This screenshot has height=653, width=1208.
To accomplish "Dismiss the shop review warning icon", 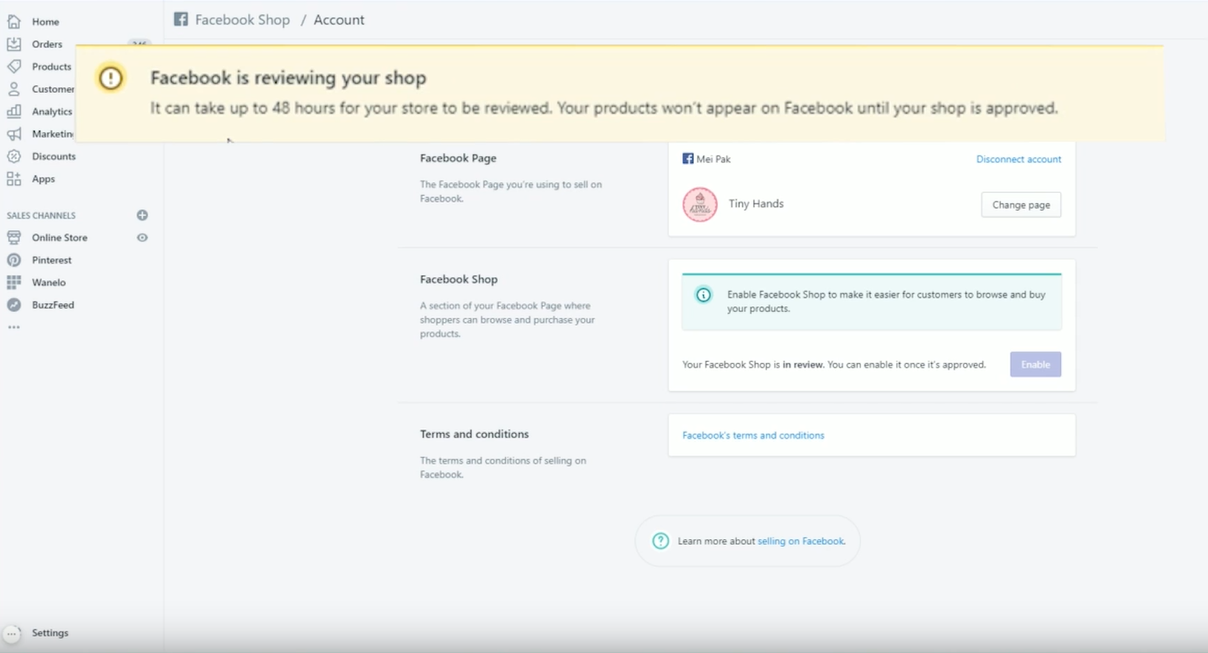I will [x=108, y=77].
